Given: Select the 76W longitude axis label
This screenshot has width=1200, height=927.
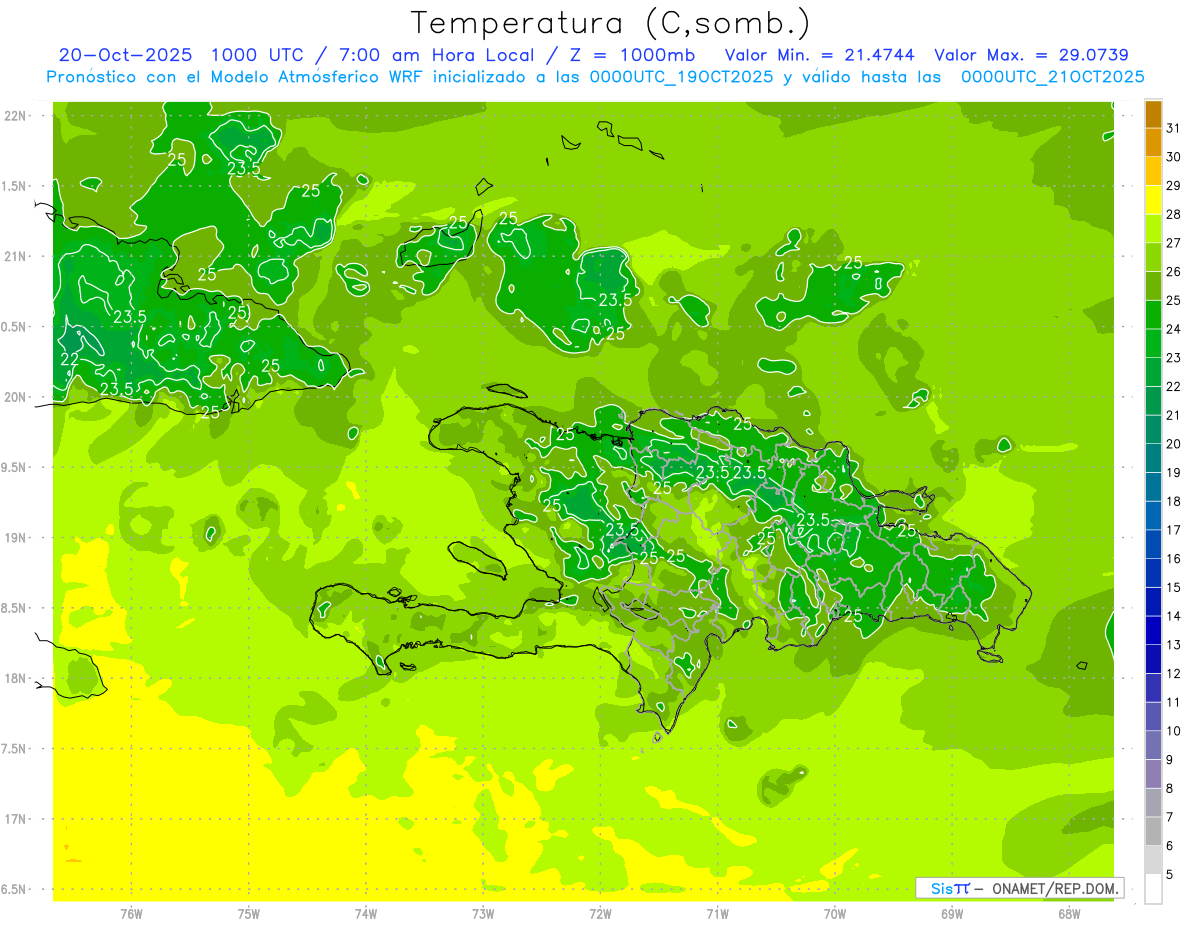Looking at the screenshot, I should (131, 913).
